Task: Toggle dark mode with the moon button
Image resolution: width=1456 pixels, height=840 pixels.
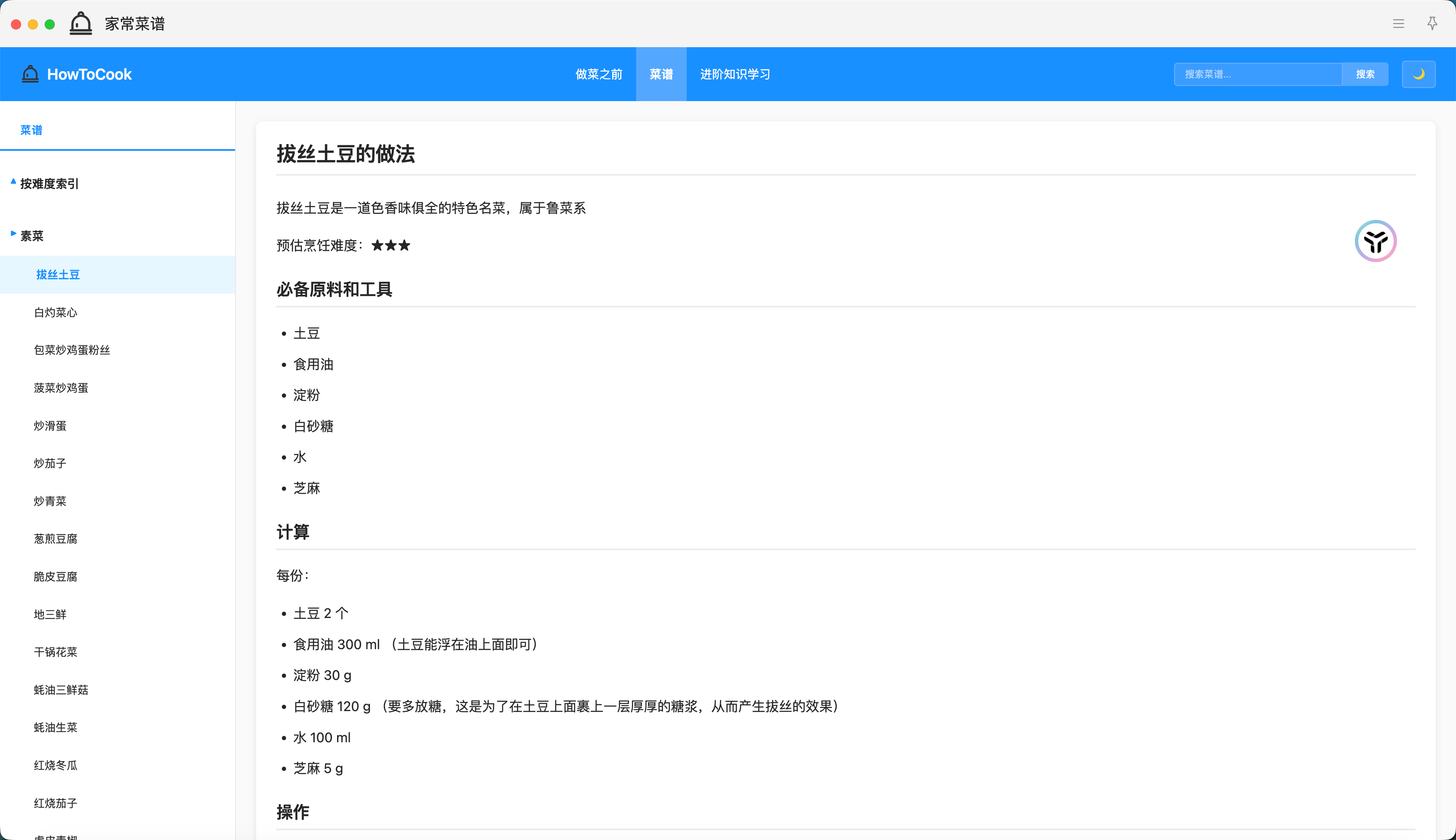Action: point(1419,74)
